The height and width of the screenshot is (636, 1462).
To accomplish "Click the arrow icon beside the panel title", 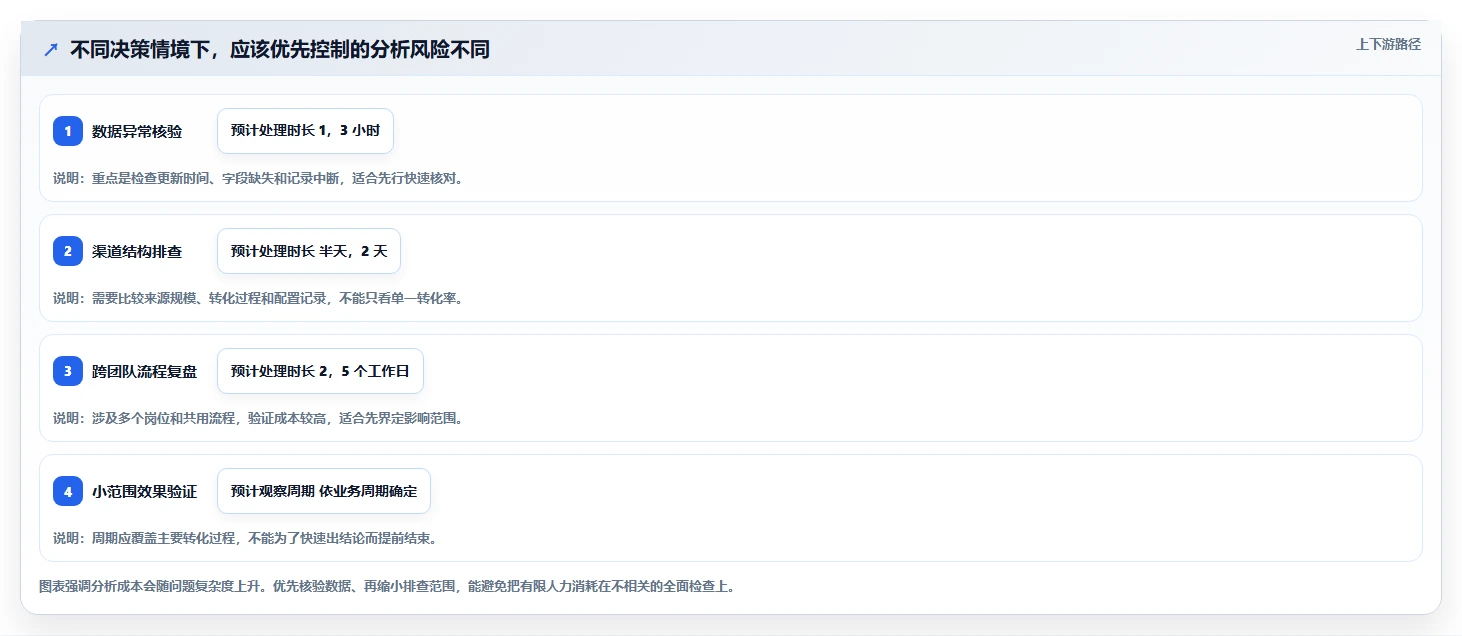I will 51,49.
